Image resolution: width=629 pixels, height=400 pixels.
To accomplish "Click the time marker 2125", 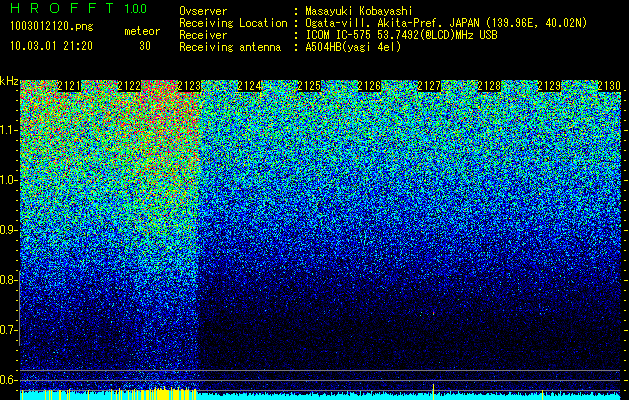I will [x=309, y=86].
